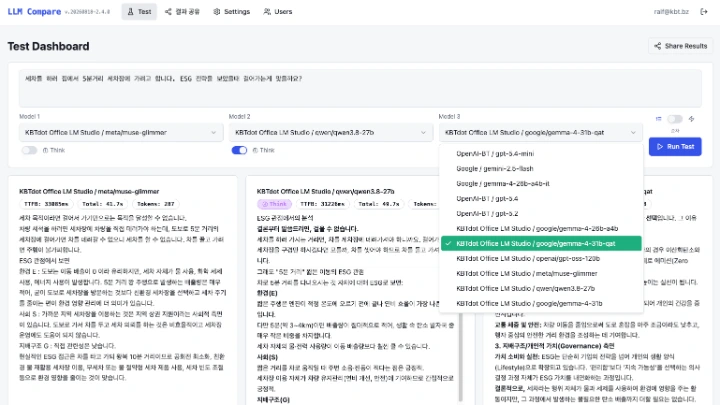Select KBTdot Office LM Studio openai/gpt-oss-120b option
The height and width of the screenshot is (405, 720).
pos(541,259)
